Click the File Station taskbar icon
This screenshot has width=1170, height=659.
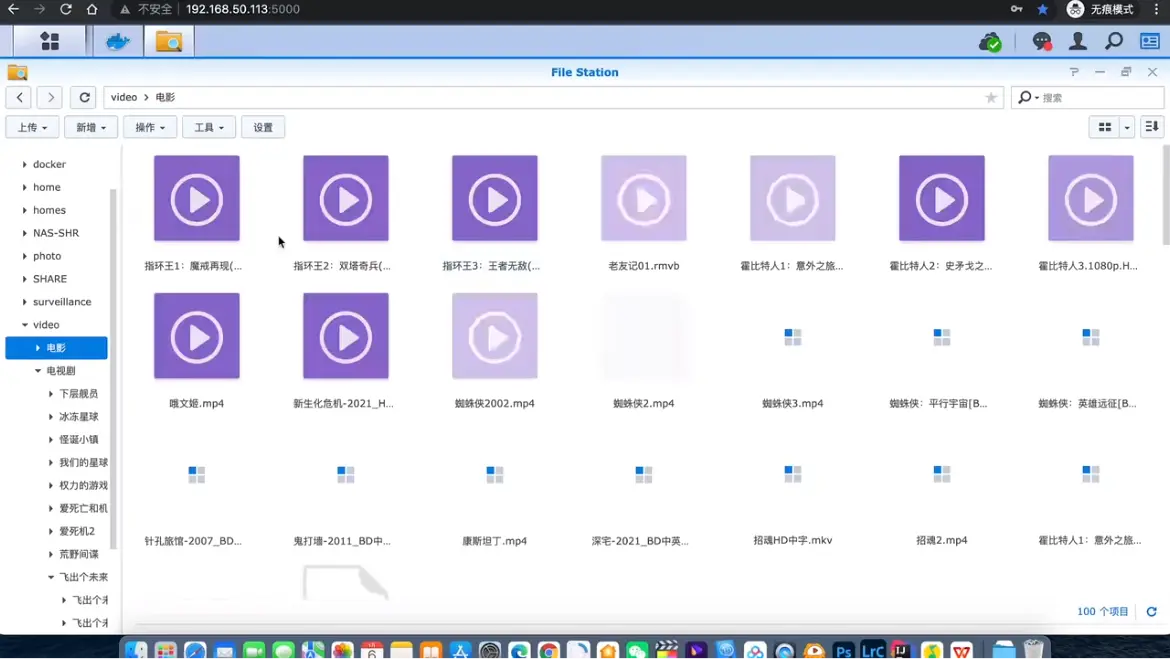(168, 41)
